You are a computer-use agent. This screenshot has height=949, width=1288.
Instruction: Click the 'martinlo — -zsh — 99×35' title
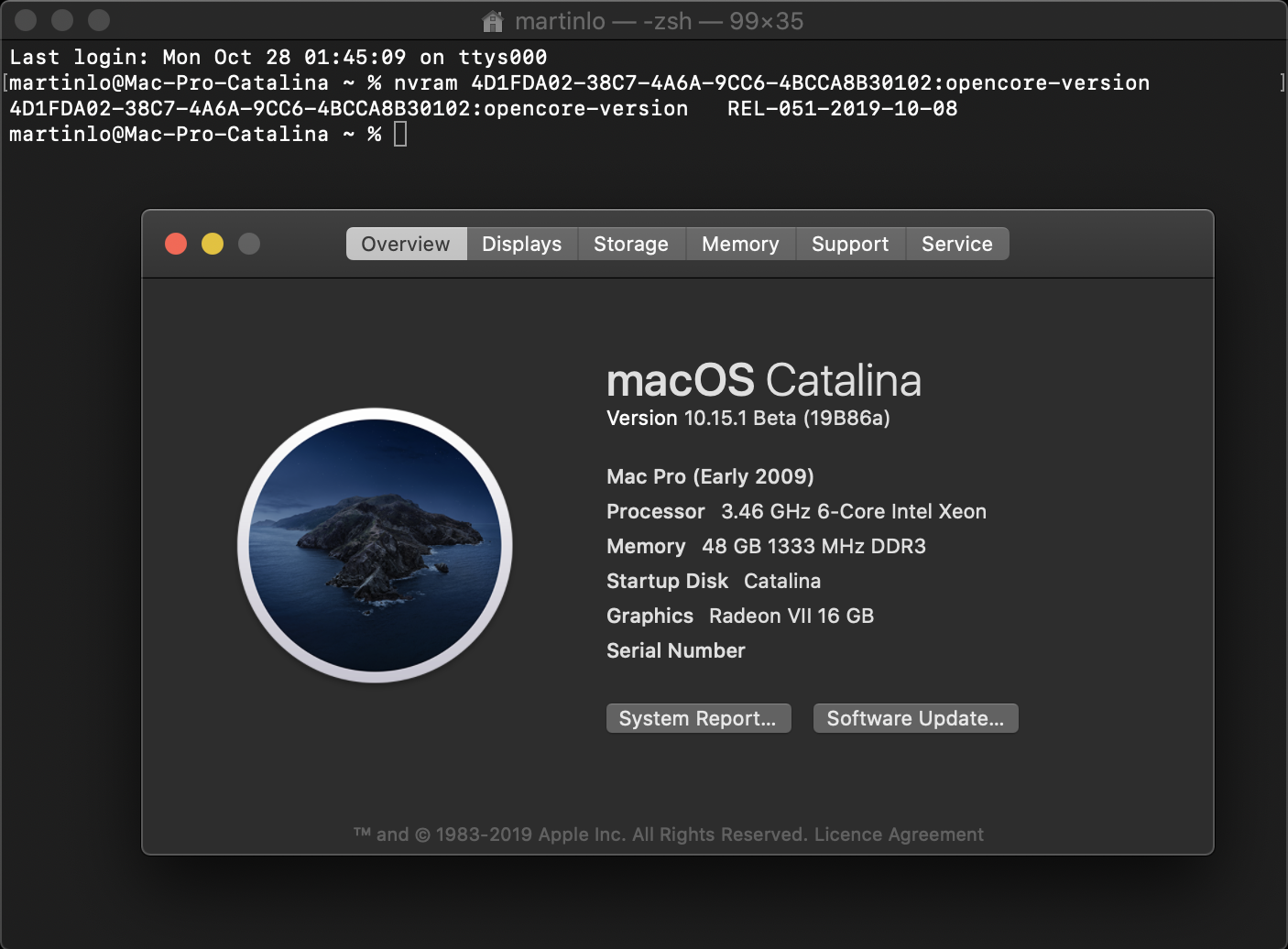[x=660, y=21]
